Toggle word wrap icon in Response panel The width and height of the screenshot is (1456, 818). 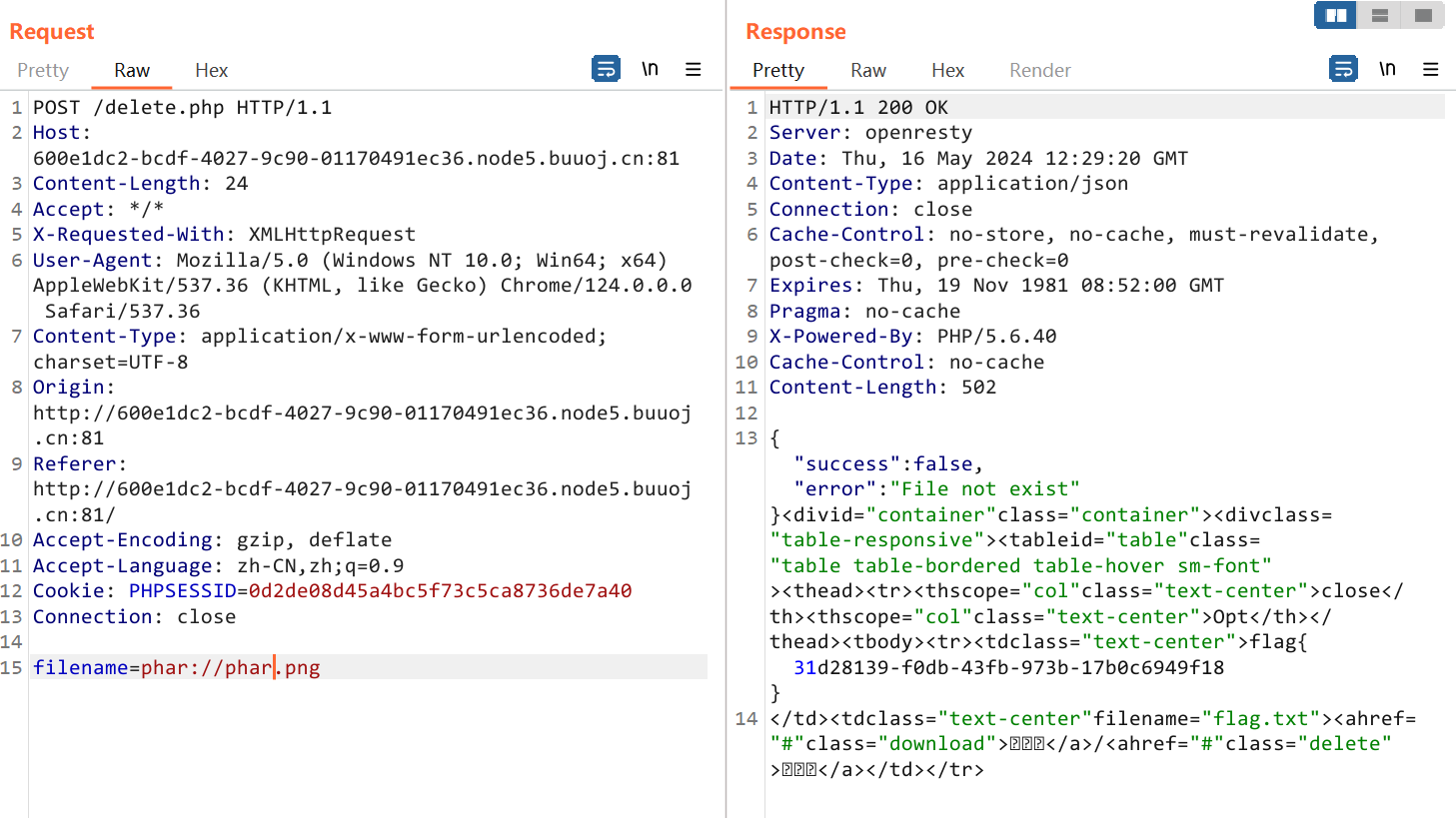(x=1343, y=69)
